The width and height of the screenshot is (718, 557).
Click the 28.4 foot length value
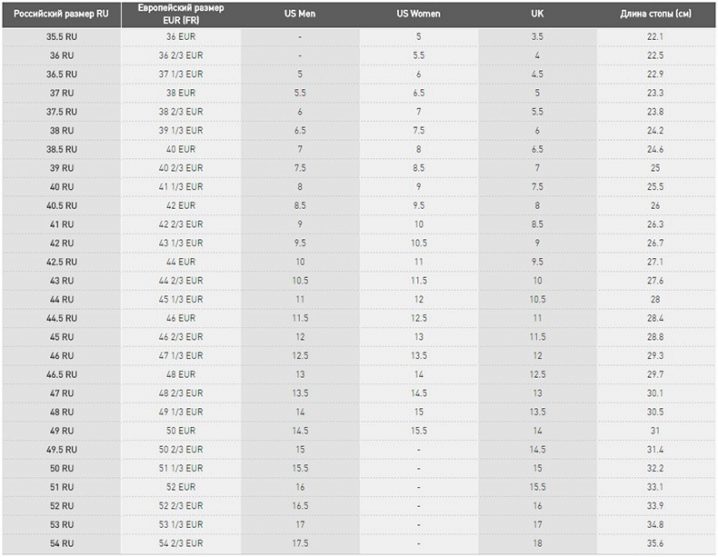point(655,318)
